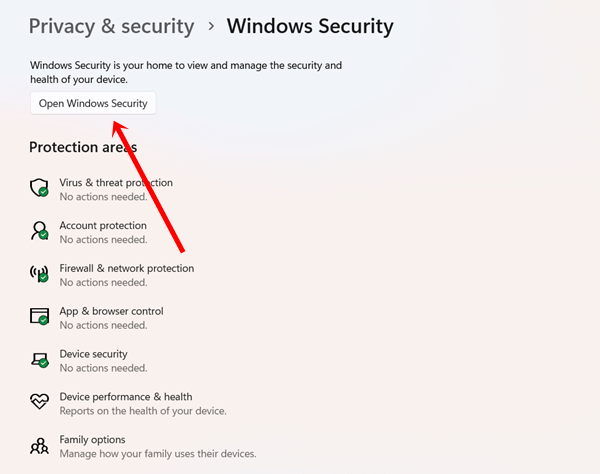Click the Virus & threat protection shield icon

[40, 189]
